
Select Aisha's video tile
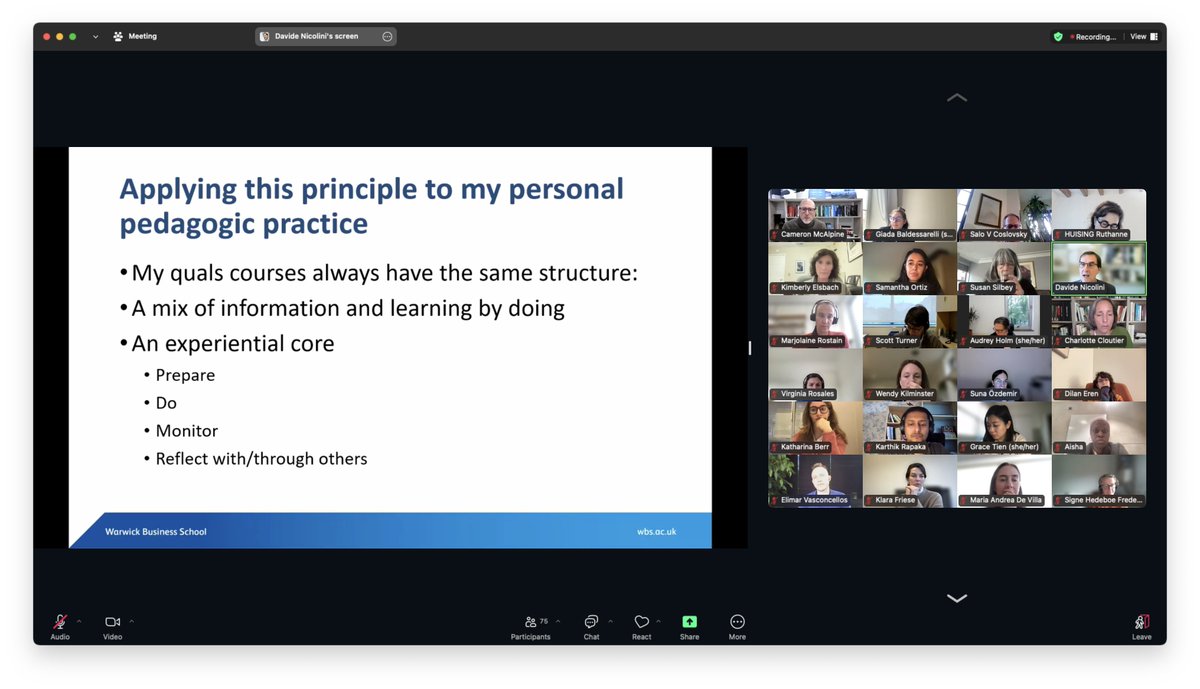[1099, 427]
